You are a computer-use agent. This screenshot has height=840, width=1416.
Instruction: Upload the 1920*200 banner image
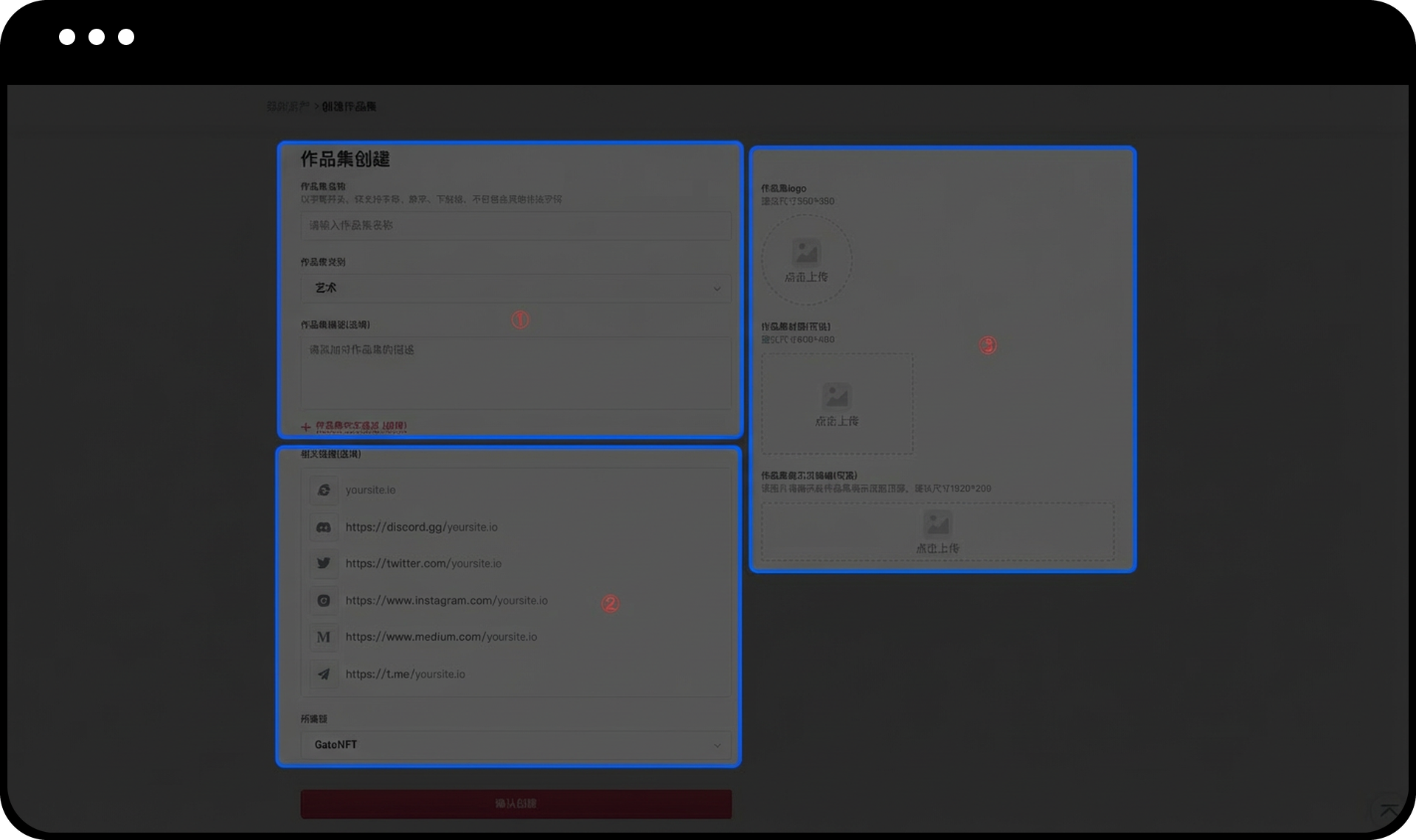[937, 532]
